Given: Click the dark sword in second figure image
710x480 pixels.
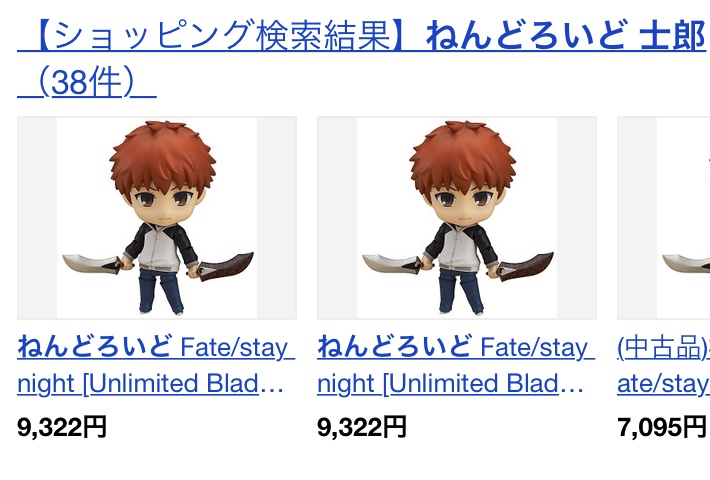Looking at the screenshot, I should (x=525, y=266).
